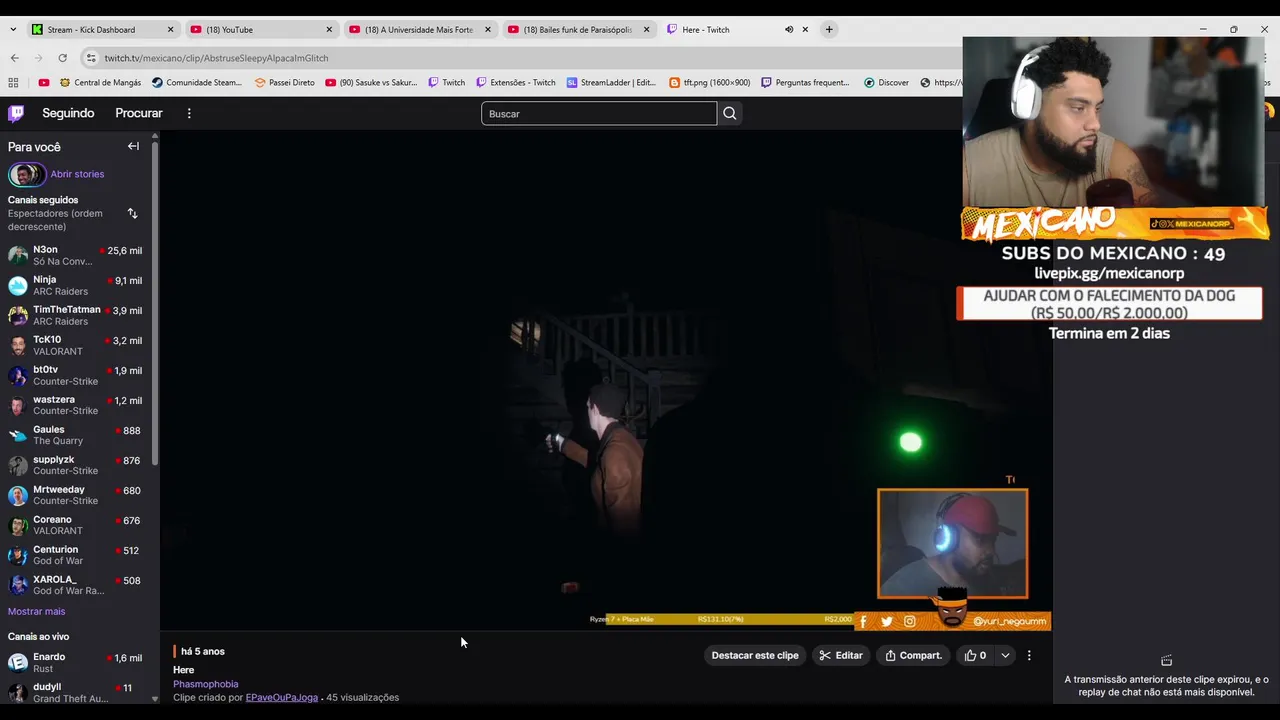This screenshot has height=720, width=1280.
Task: Click the clip more options dots
Action: point(1029,656)
